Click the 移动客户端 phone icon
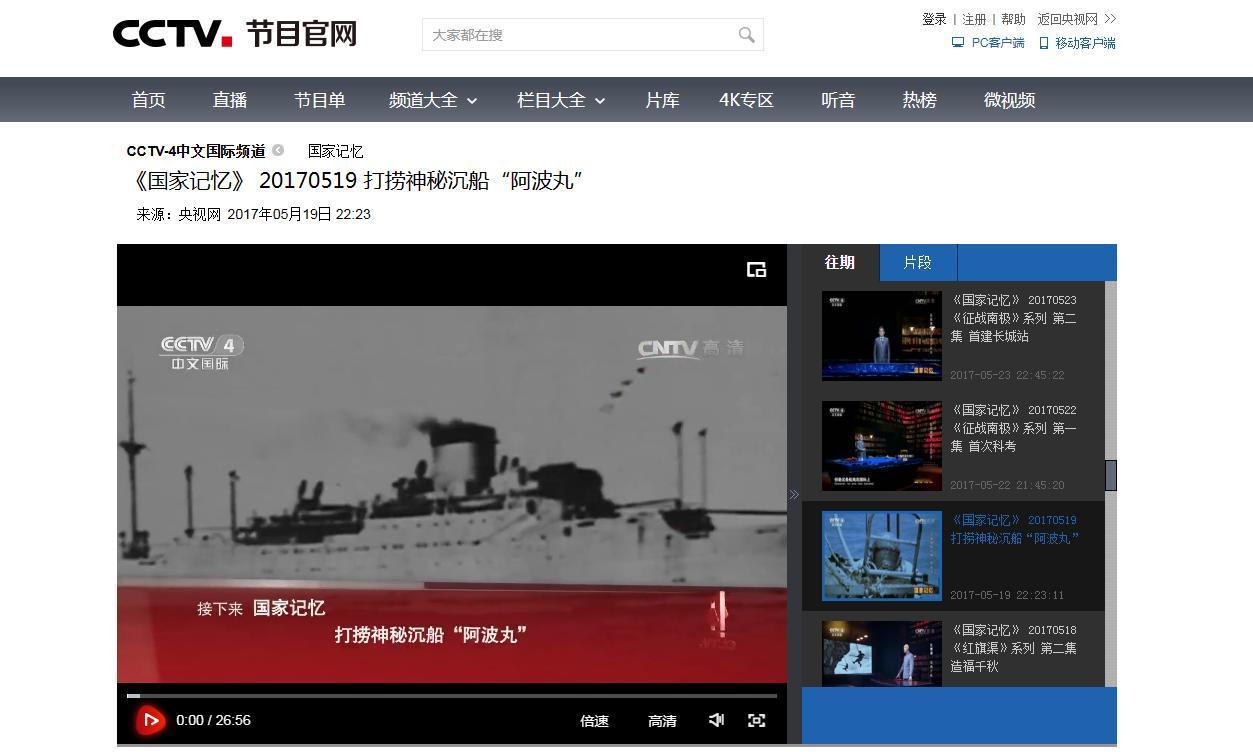This screenshot has width=1253, height=752. click(1044, 43)
